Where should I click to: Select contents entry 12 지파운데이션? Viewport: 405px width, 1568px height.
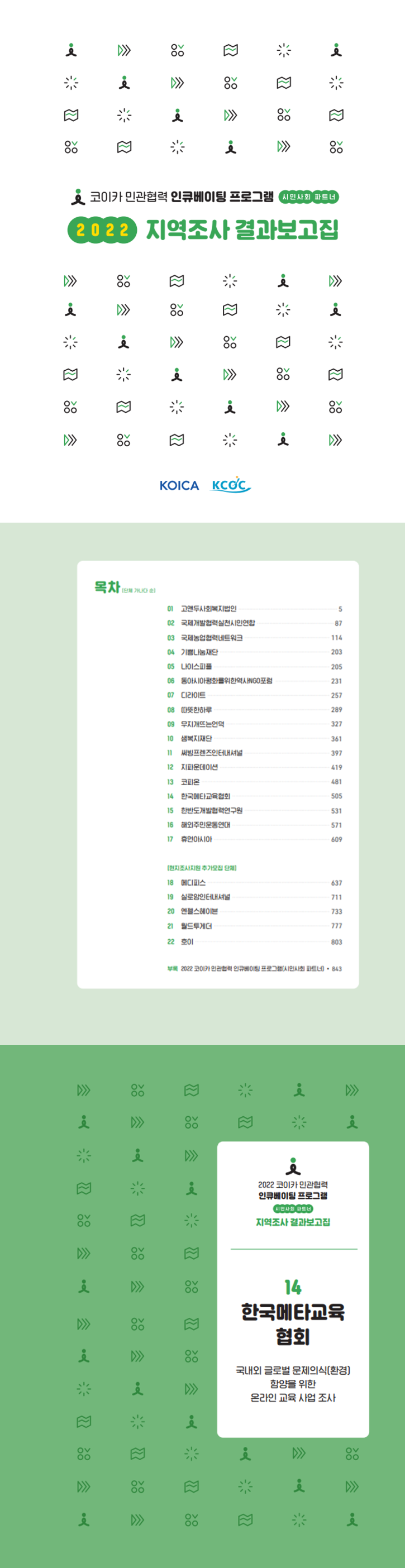tap(255, 767)
